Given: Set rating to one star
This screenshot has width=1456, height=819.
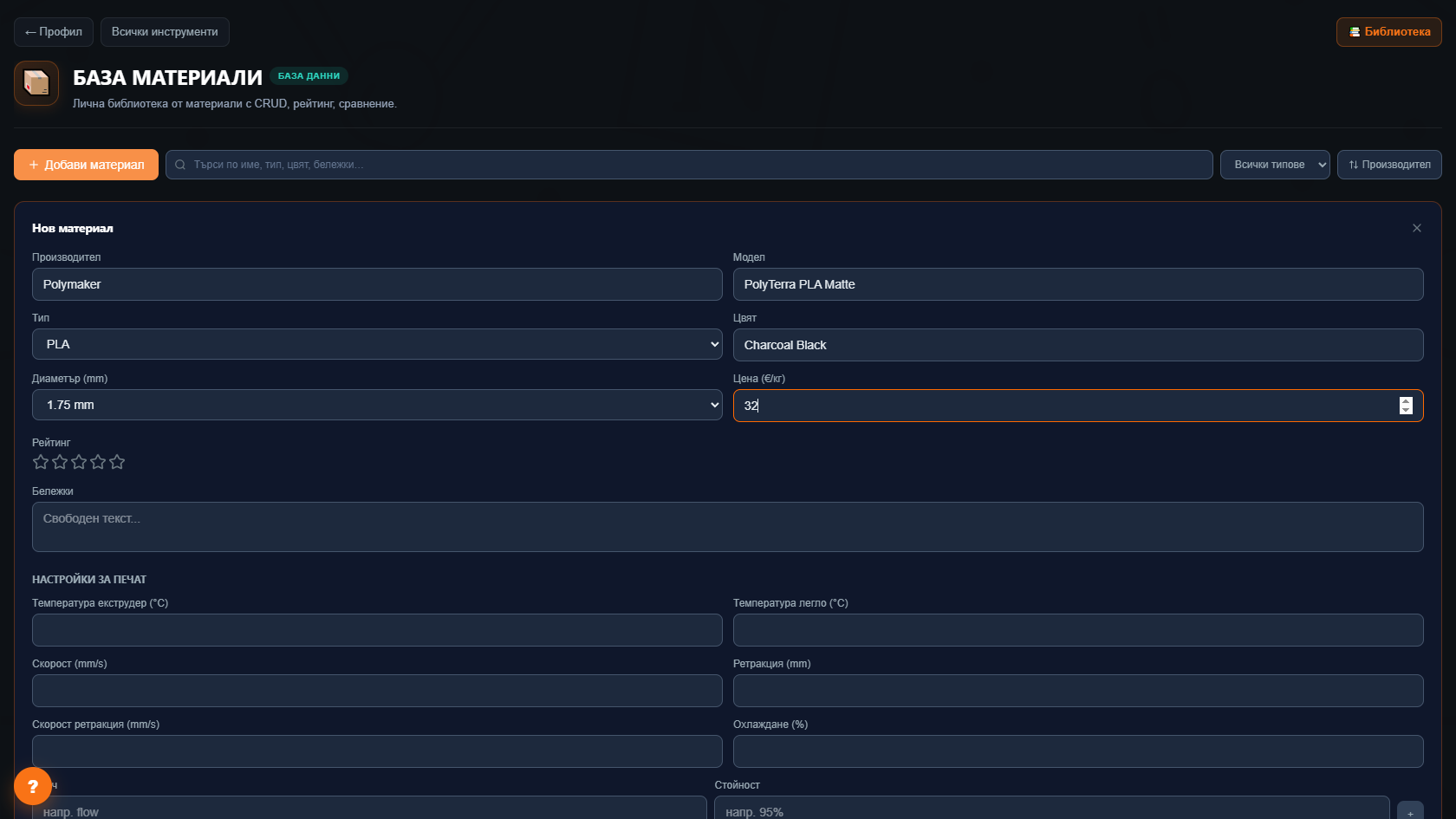Looking at the screenshot, I should tap(41, 462).
